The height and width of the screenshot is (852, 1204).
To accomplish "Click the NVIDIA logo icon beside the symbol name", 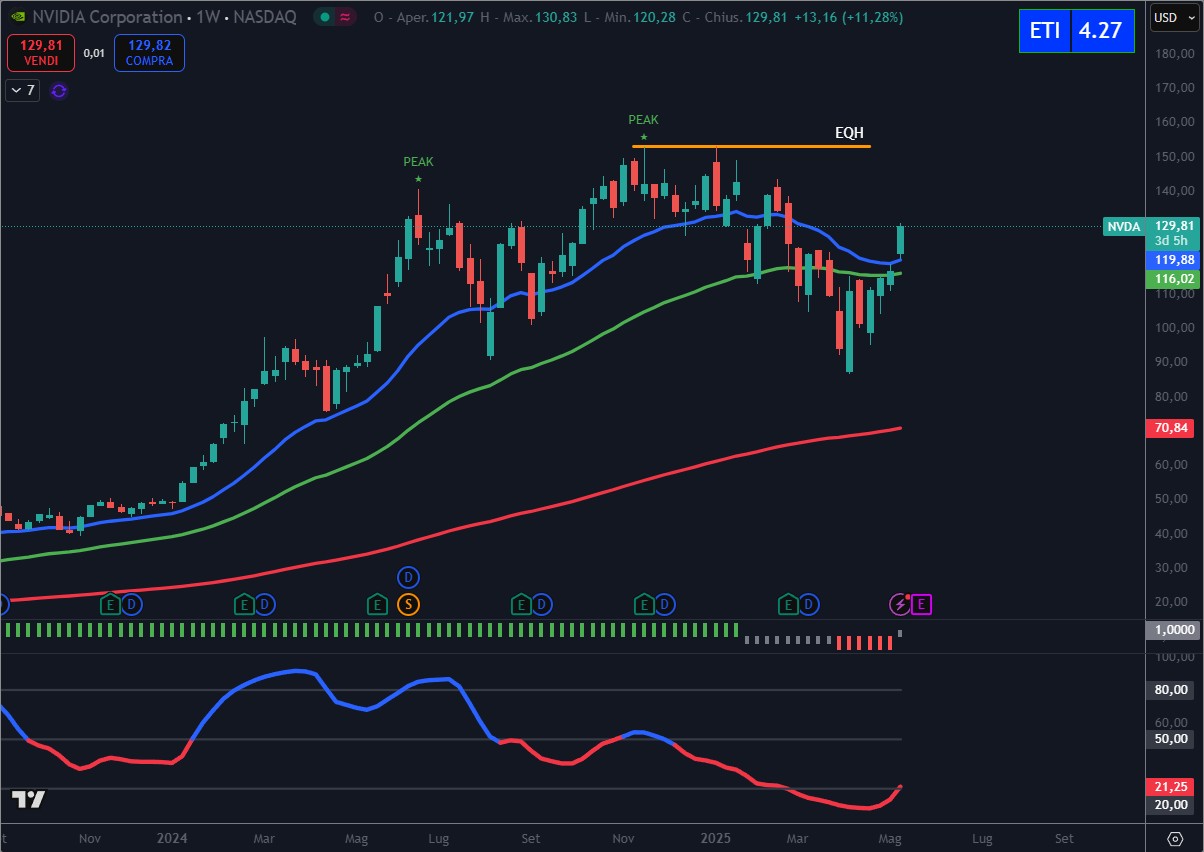I will pos(18,17).
